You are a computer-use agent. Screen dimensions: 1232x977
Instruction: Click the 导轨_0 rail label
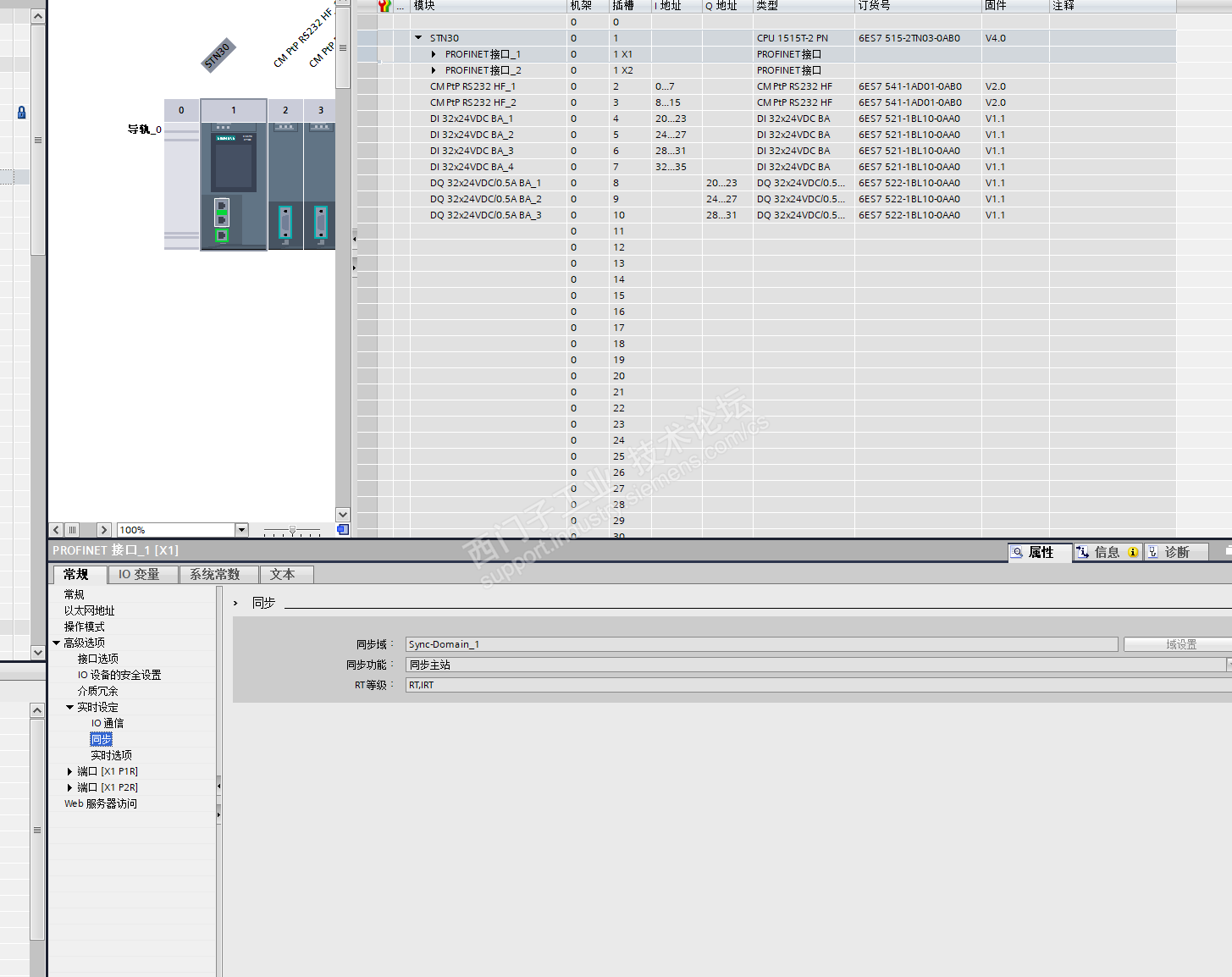click(145, 130)
